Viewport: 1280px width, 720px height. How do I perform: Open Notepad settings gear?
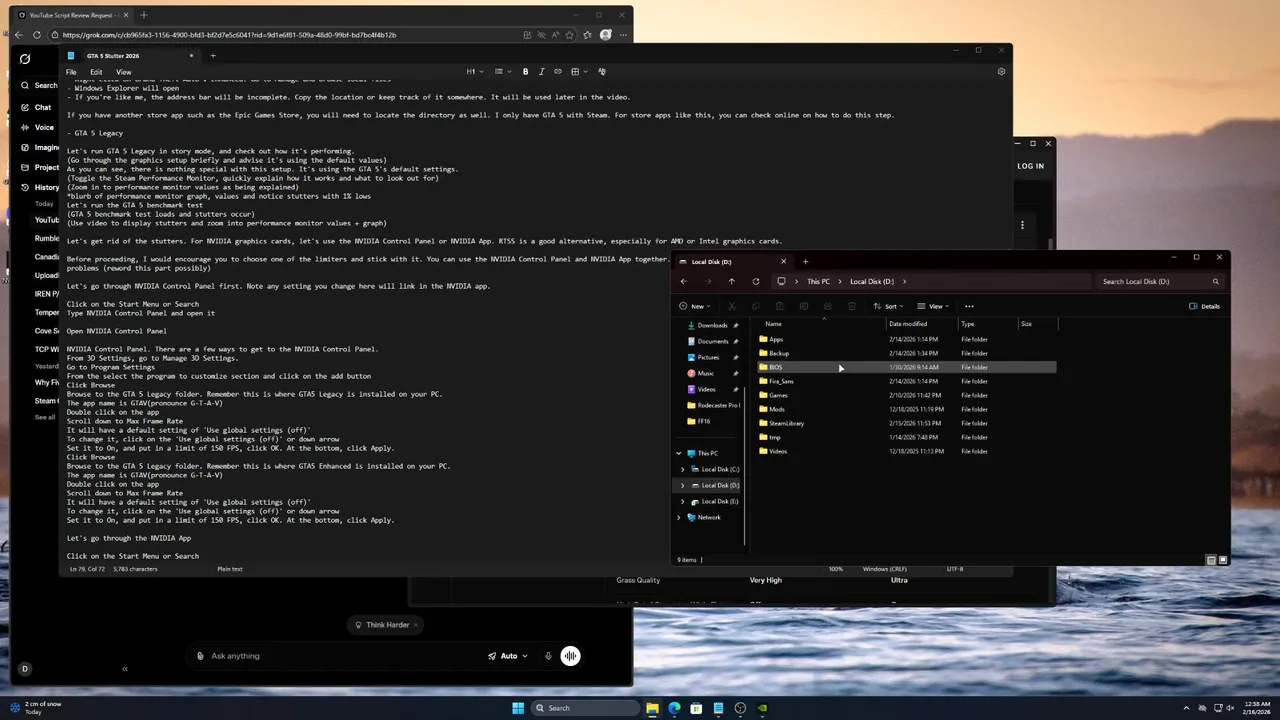click(x=1001, y=71)
